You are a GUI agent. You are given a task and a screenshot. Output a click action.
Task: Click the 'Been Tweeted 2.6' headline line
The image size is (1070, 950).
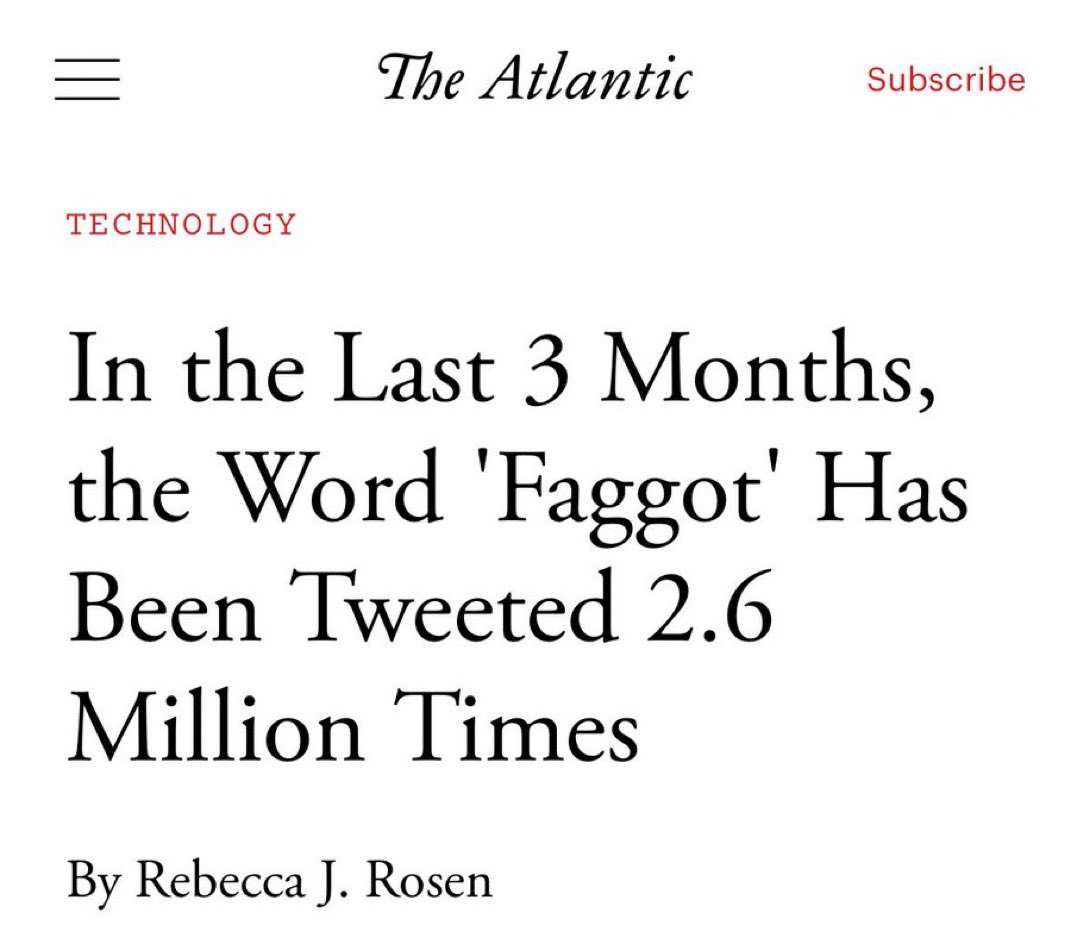420,607
